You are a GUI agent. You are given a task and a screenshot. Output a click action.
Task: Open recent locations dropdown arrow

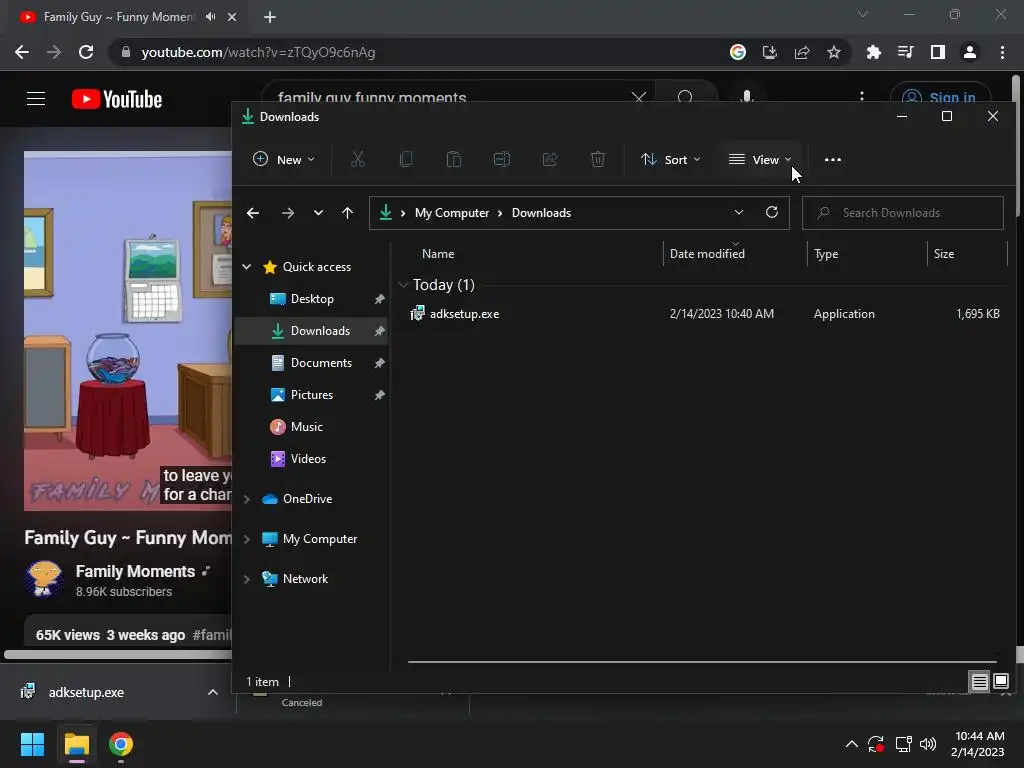tap(318, 213)
